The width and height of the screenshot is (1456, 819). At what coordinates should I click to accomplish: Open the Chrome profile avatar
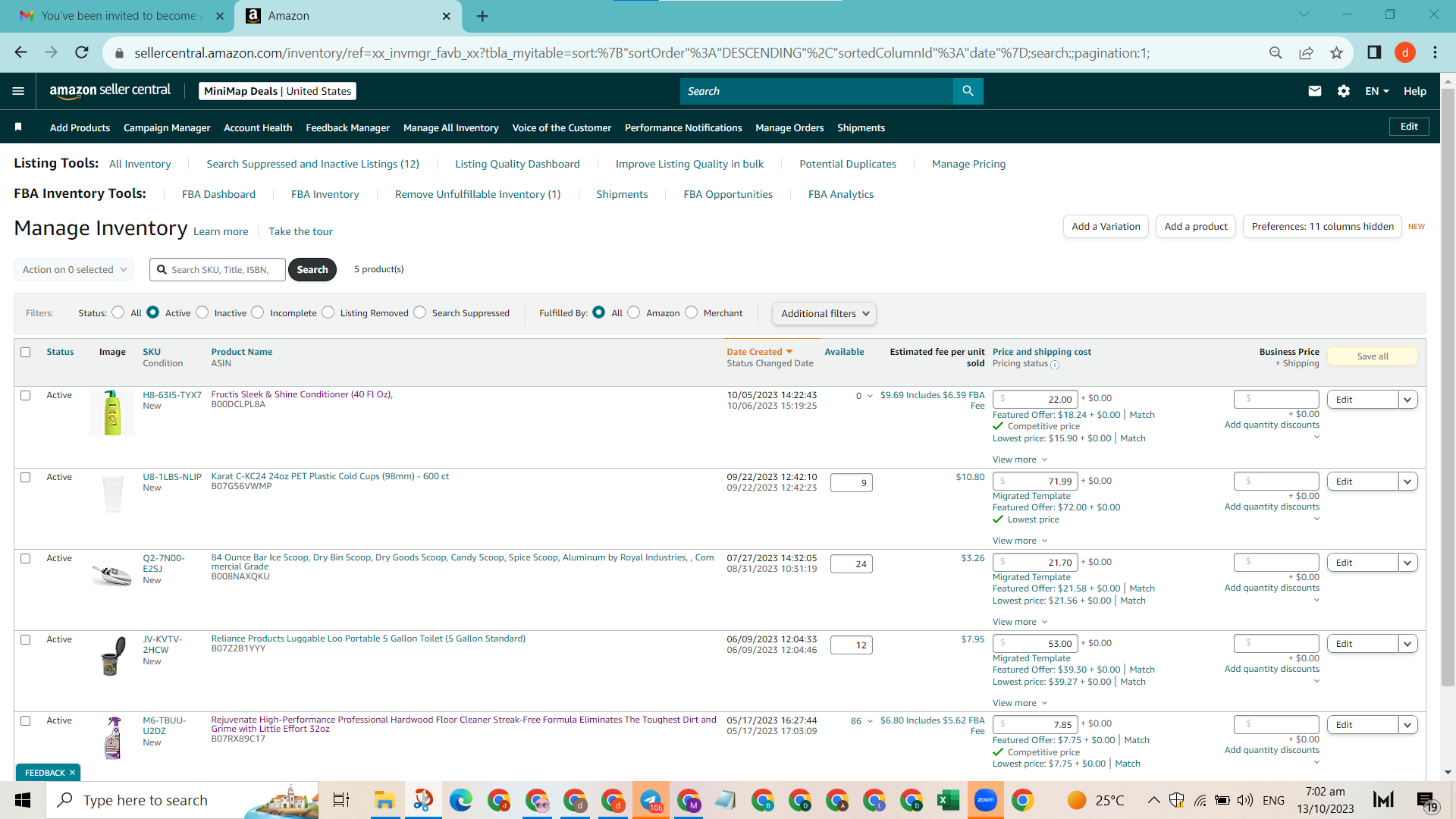click(x=1404, y=52)
